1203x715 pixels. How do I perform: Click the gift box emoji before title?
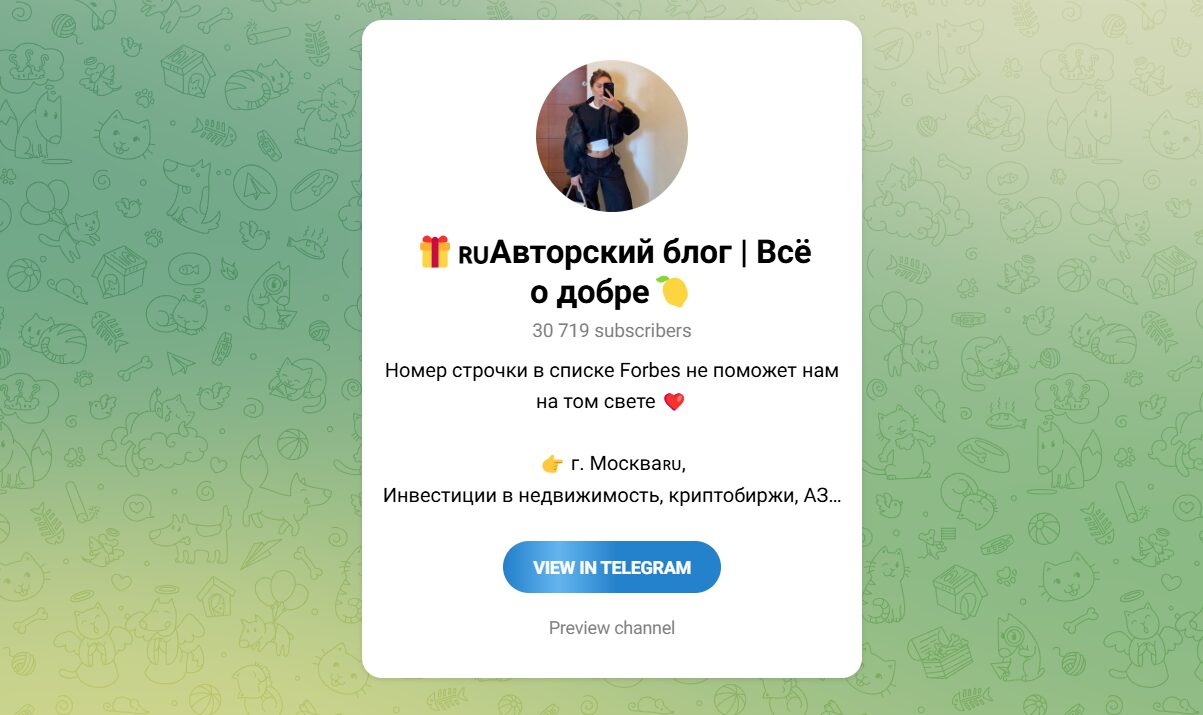[x=434, y=252]
